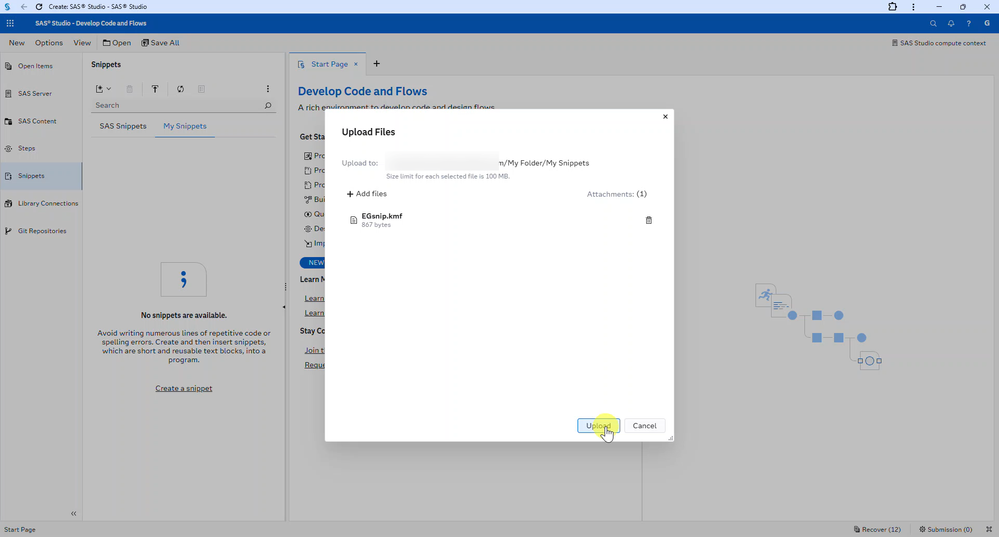Go back with browser arrow
The width and height of the screenshot is (999, 537).
tap(24, 6)
